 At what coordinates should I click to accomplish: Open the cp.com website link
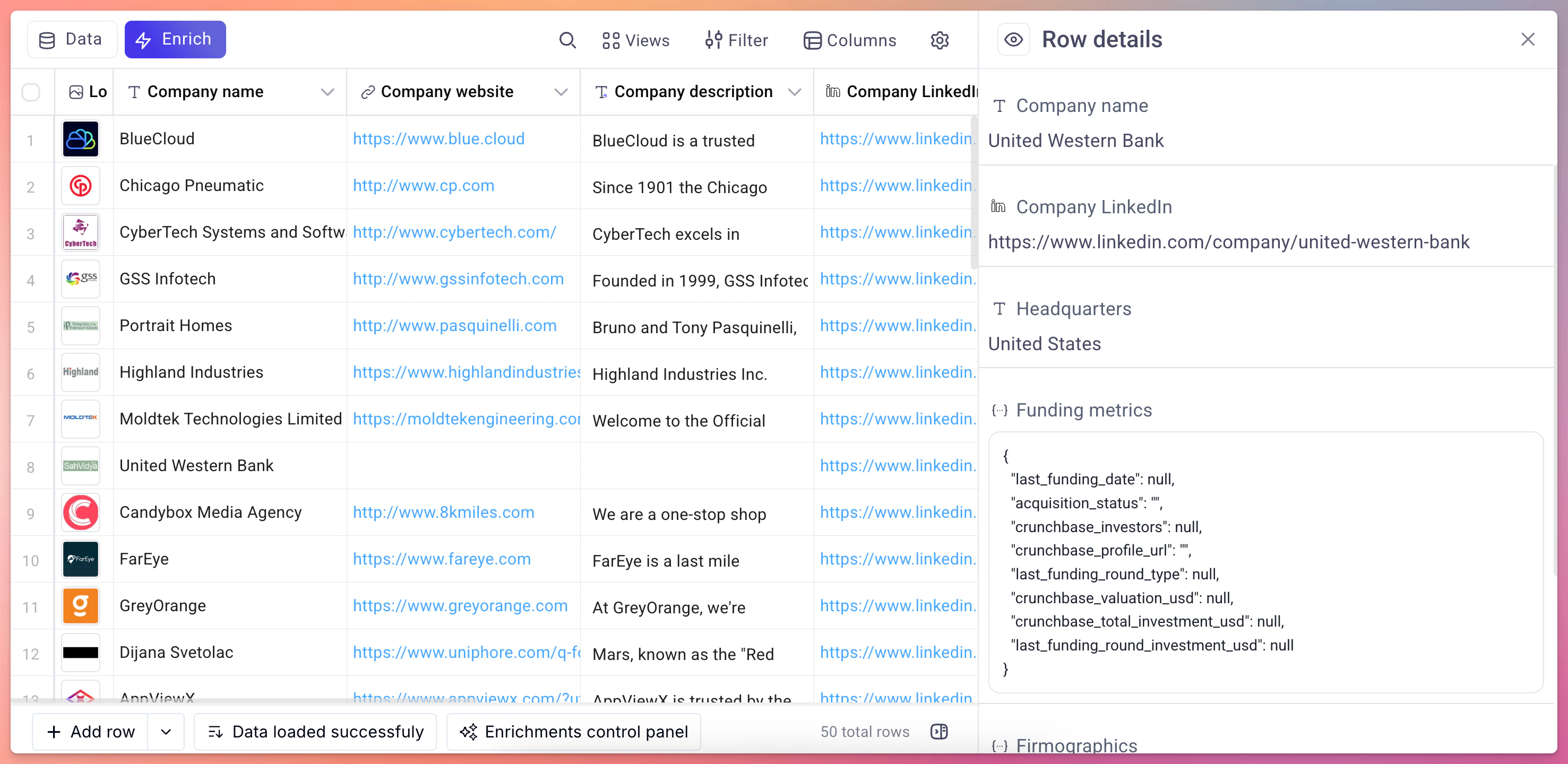pyautogui.click(x=424, y=186)
